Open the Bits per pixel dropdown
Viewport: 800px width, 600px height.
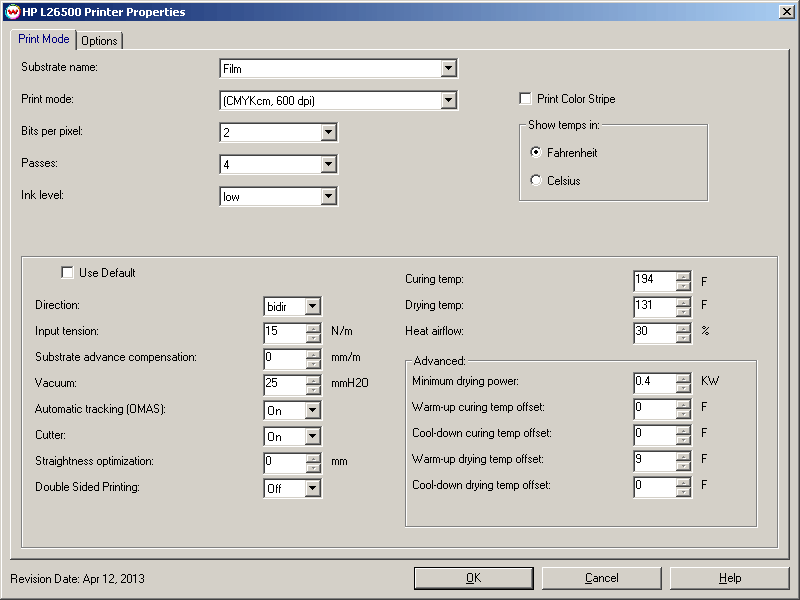(329, 133)
